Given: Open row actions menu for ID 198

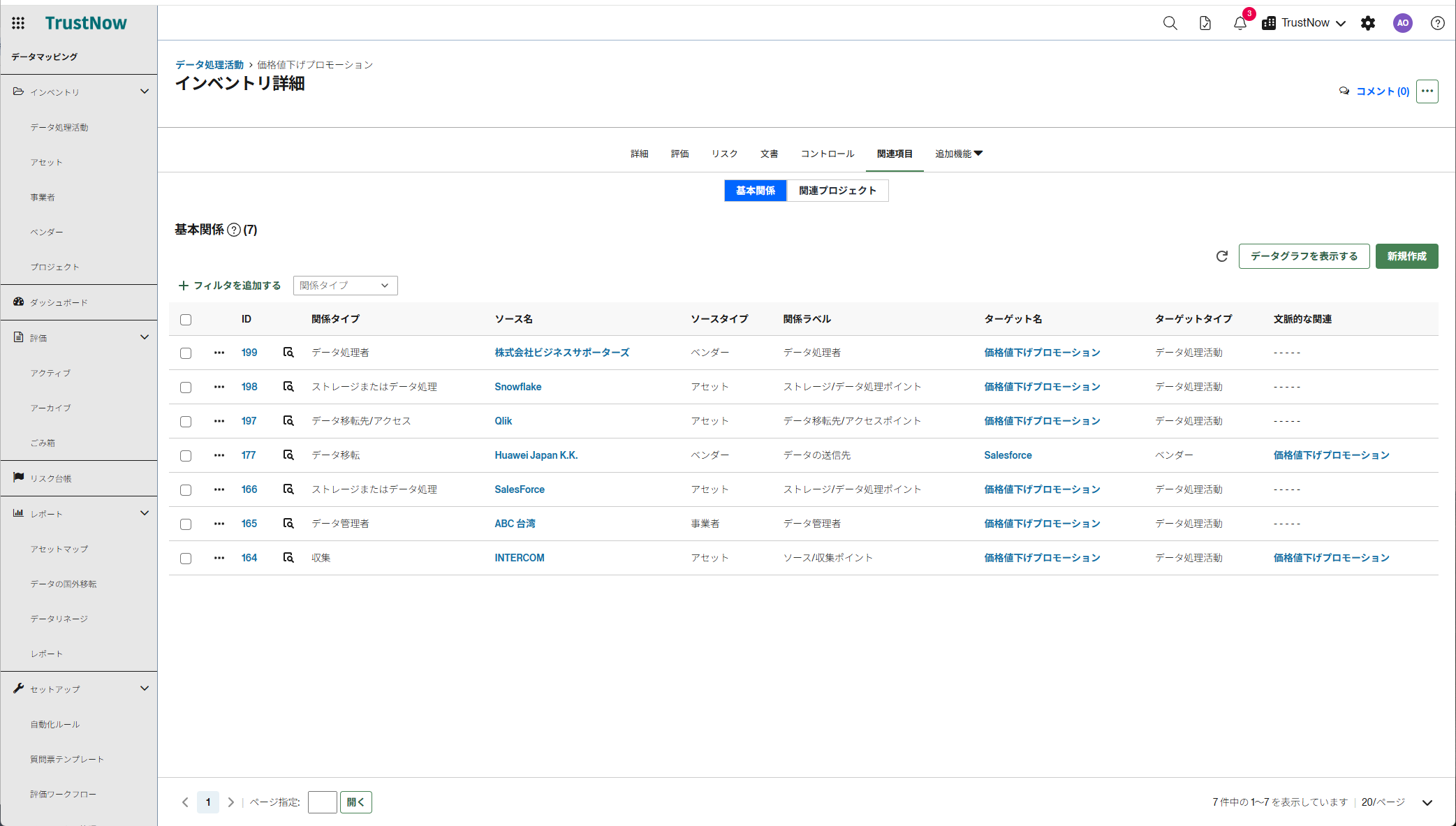Looking at the screenshot, I should pyautogui.click(x=219, y=387).
